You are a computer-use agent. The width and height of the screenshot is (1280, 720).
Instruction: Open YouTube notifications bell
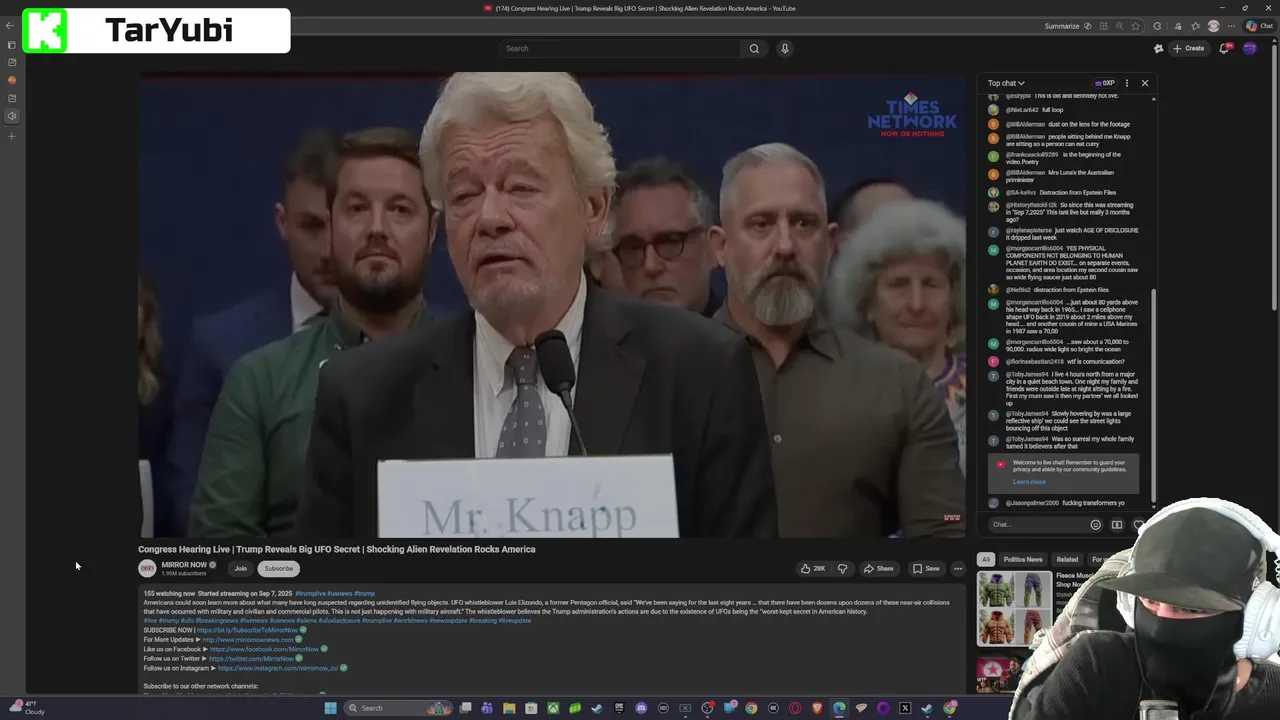pyautogui.click(x=1224, y=48)
